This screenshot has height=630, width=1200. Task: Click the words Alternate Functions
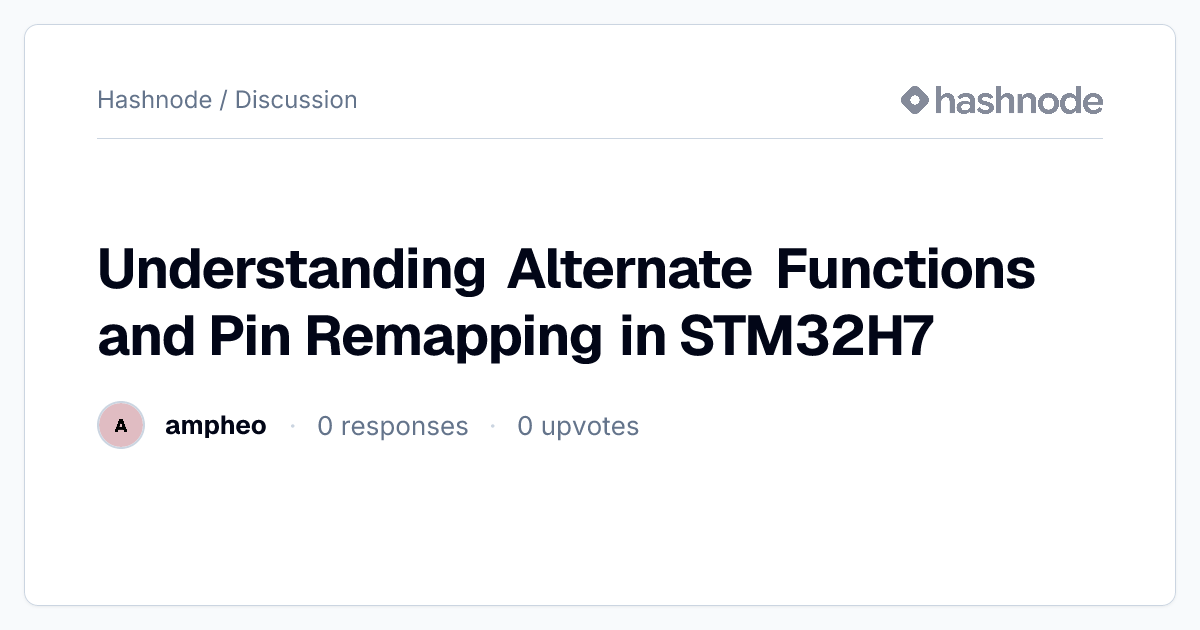[771, 270]
